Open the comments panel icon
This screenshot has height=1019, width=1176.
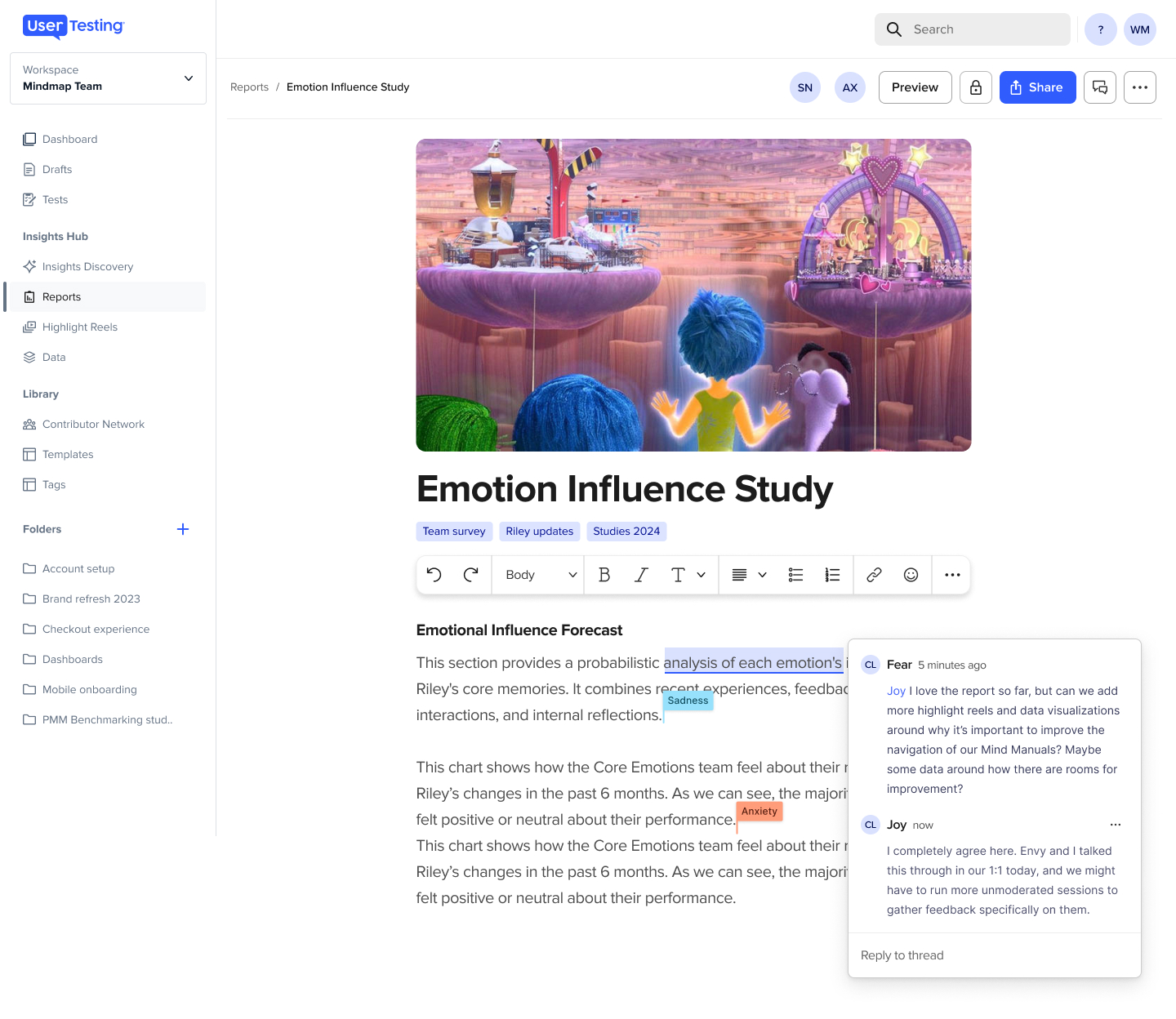1100,87
